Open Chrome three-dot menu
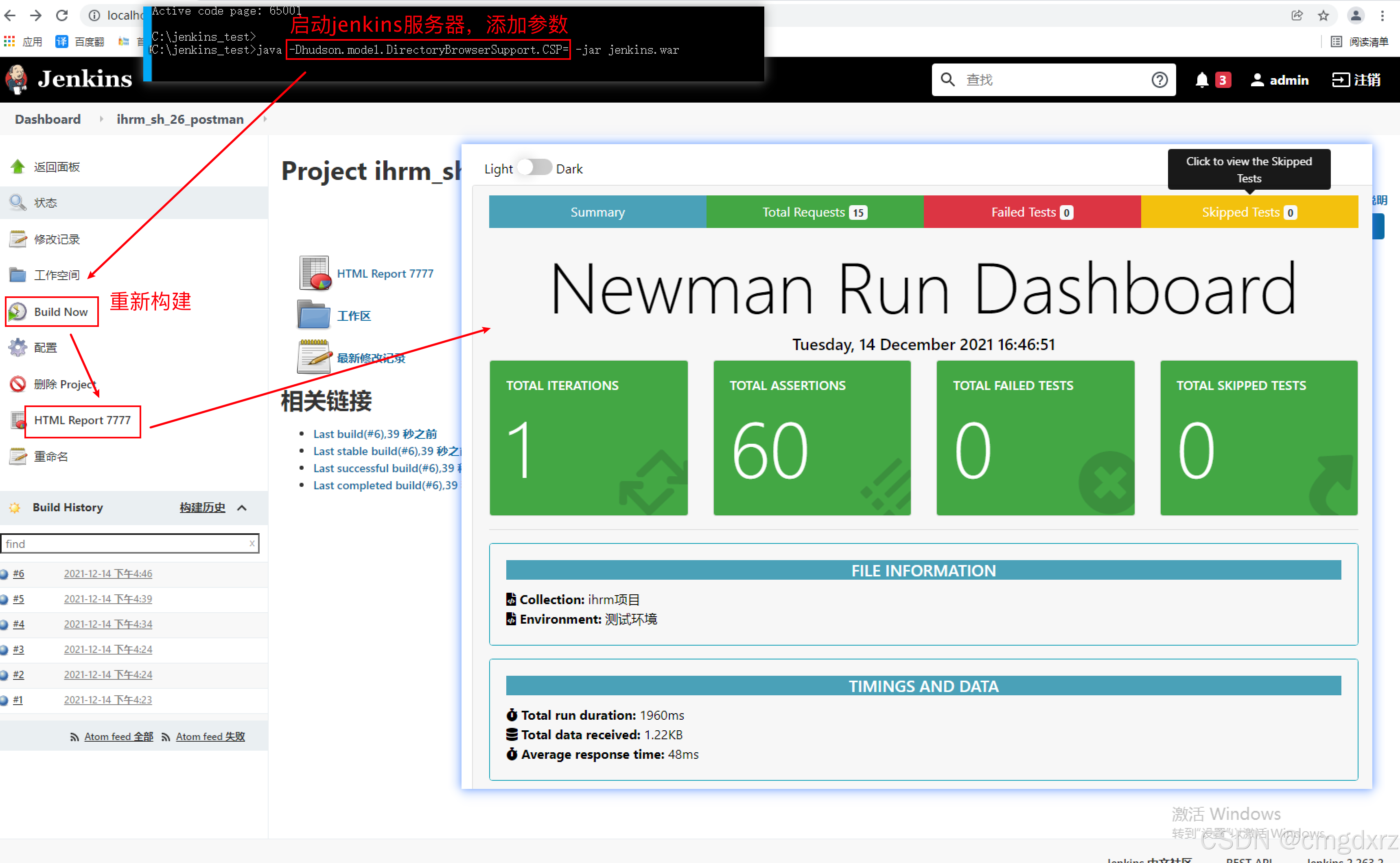Viewport: 1400px width, 863px height. [x=1382, y=15]
